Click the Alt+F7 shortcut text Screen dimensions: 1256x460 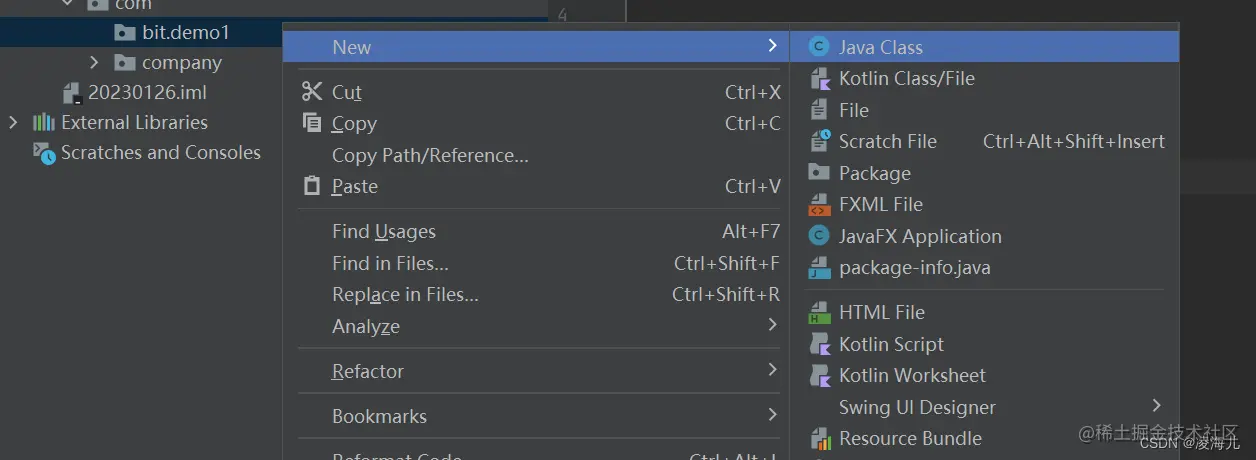(751, 231)
